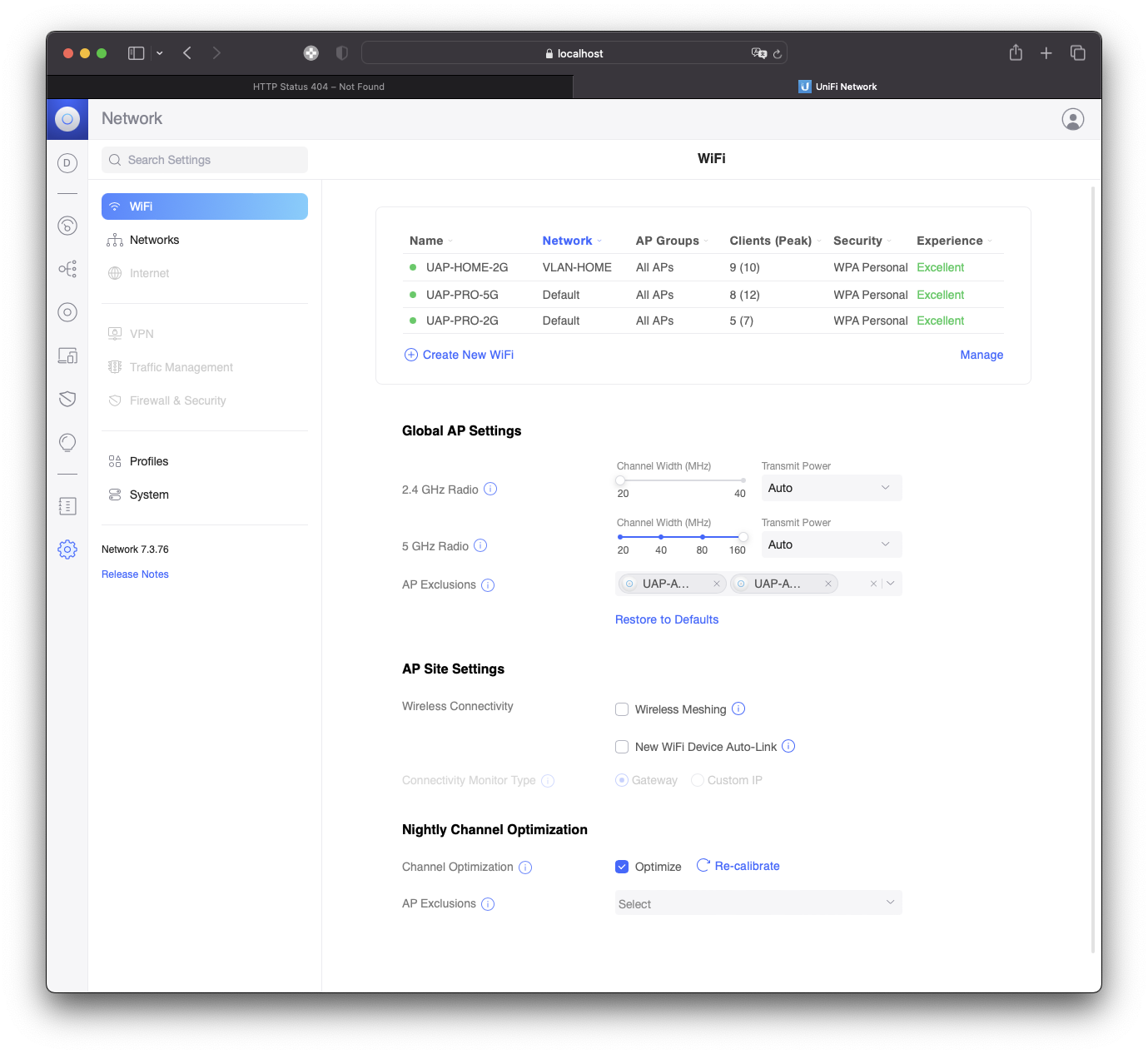This screenshot has width=1148, height=1054.
Task: Show info for Channel Optimization
Action: tap(525, 868)
